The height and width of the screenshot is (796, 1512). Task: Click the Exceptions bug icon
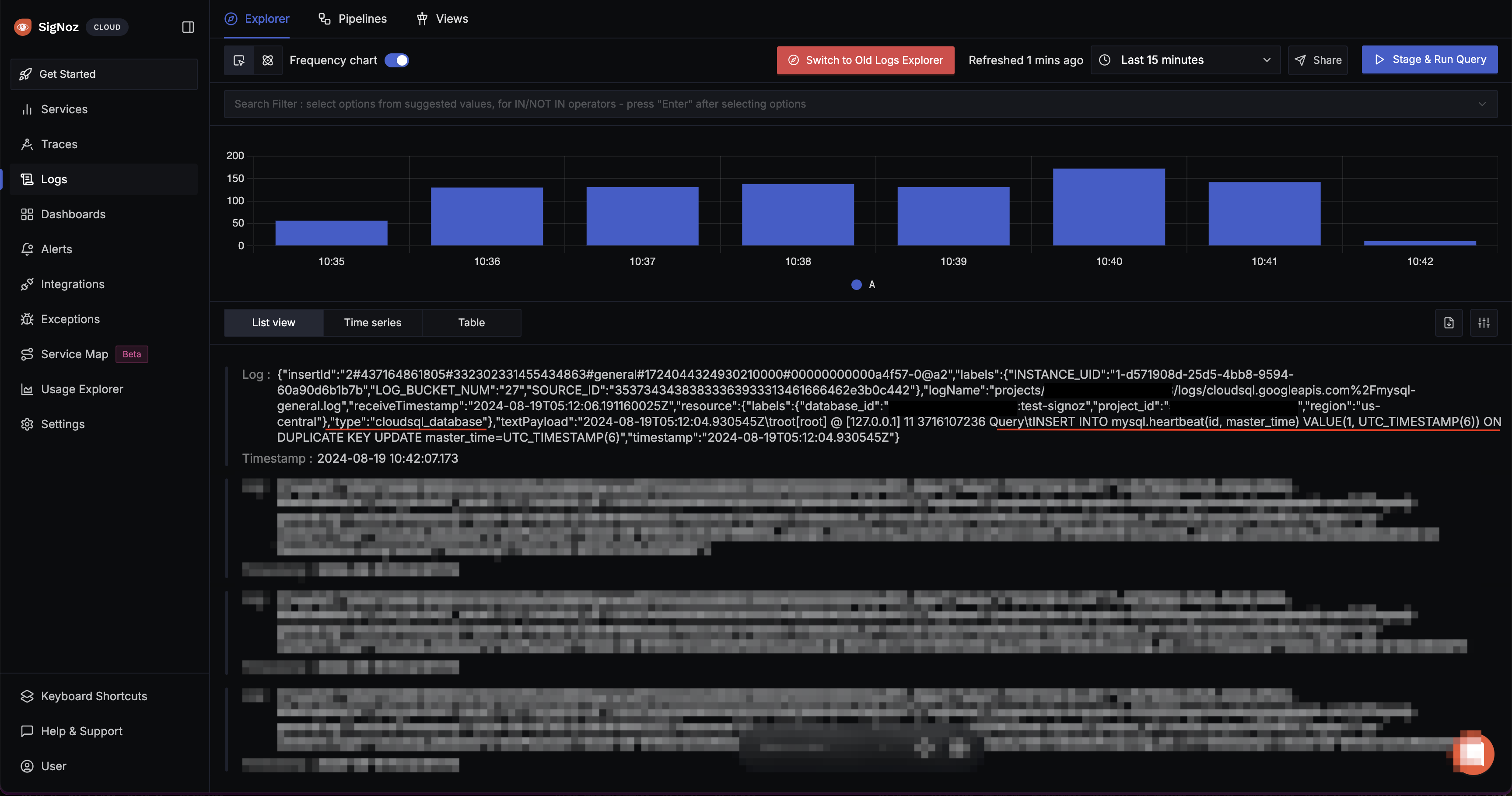[27, 319]
